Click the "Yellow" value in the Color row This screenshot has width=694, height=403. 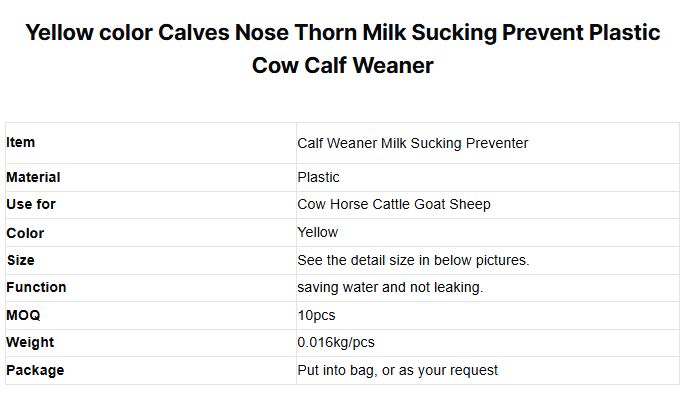tap(318, 232)
